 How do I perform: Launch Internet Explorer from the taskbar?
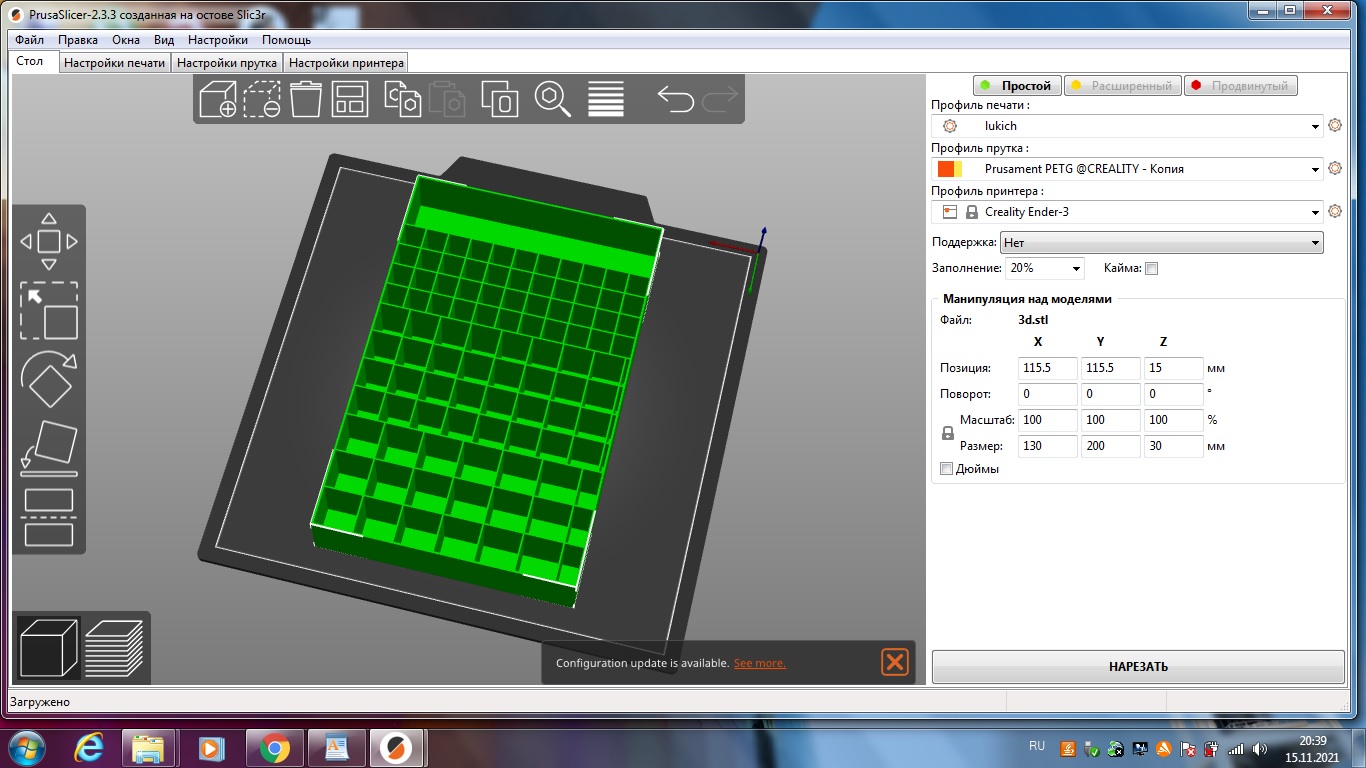tap(92, 748)
